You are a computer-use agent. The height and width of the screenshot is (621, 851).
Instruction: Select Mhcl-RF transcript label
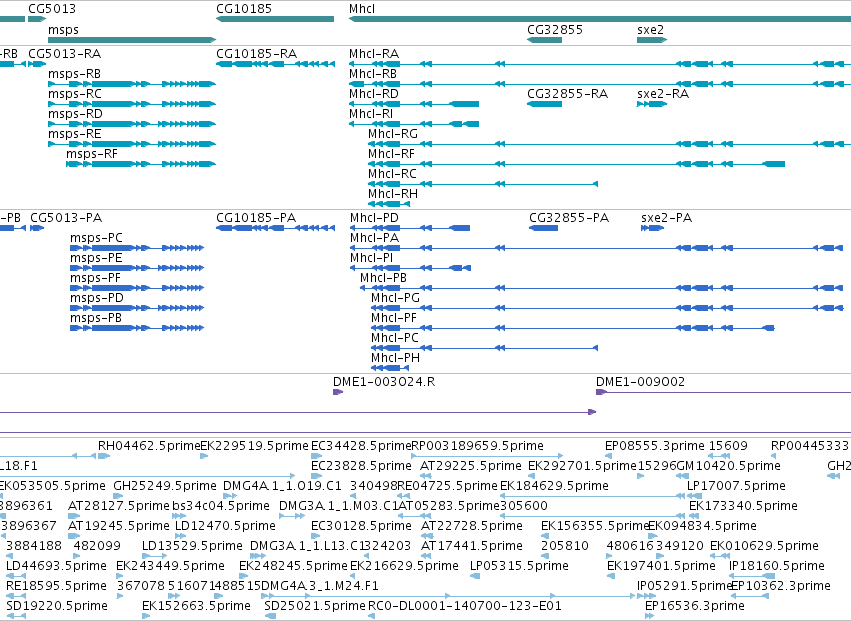click(x=391, y=154)
